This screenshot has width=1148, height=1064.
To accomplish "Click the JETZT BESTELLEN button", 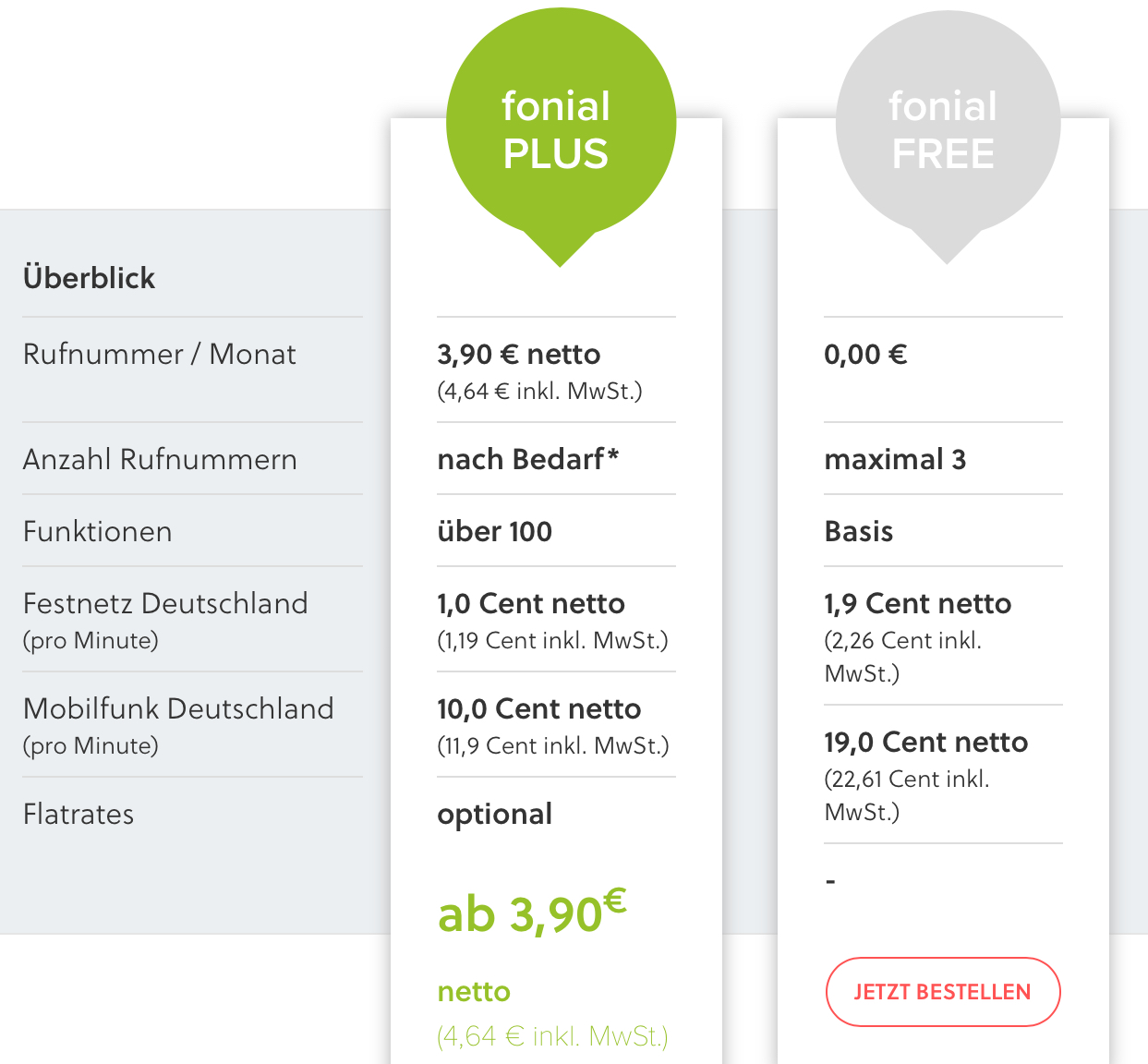I will [943, 992].
